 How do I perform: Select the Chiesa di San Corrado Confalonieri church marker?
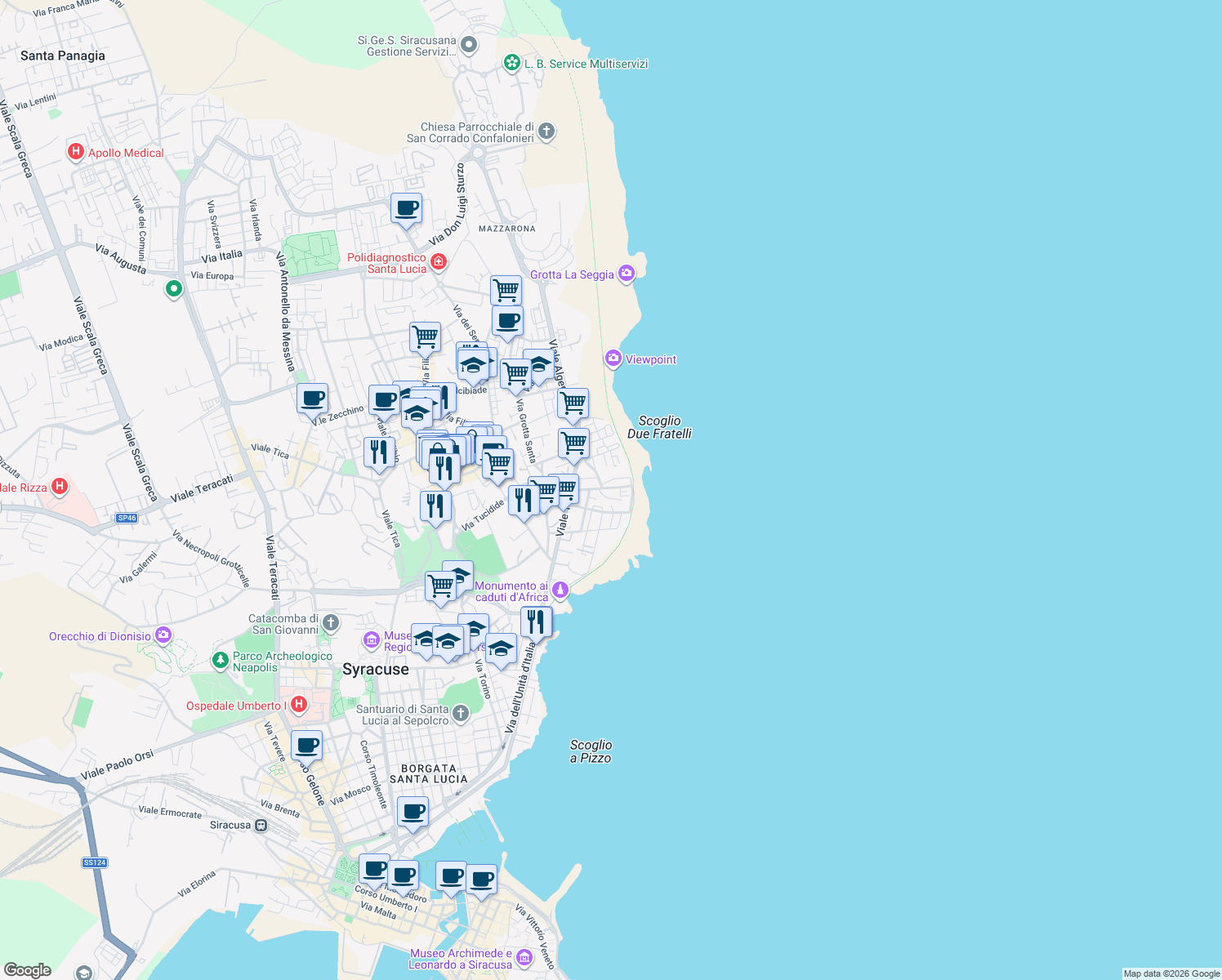point(546,131)
